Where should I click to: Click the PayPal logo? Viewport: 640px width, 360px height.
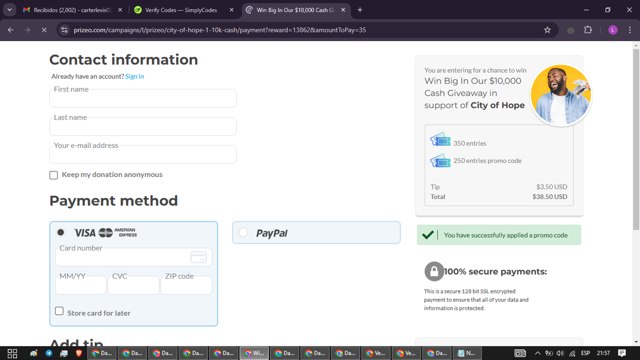pyautogui.click(x=272, y=233)
